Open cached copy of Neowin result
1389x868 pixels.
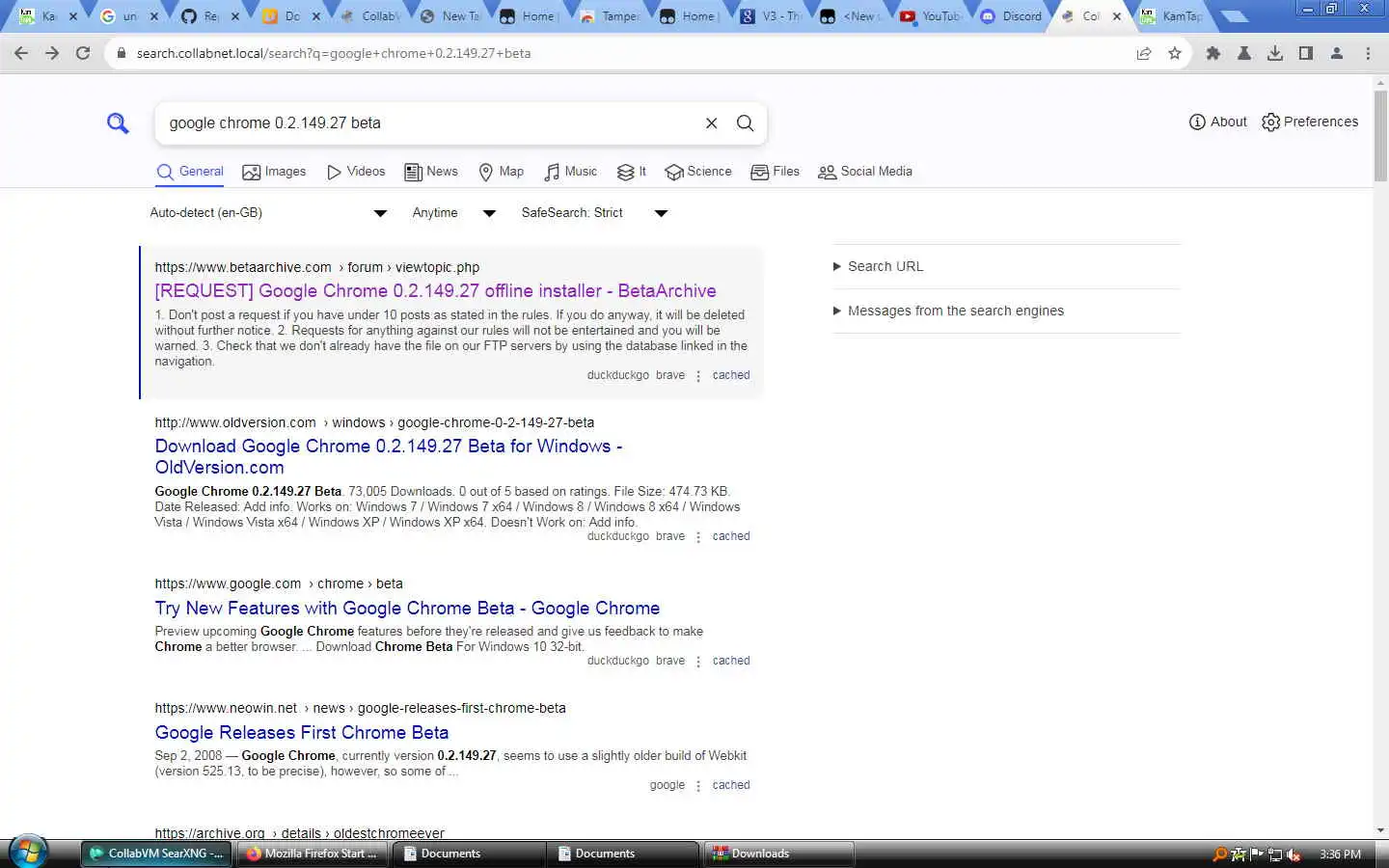[x=730, y=785]
